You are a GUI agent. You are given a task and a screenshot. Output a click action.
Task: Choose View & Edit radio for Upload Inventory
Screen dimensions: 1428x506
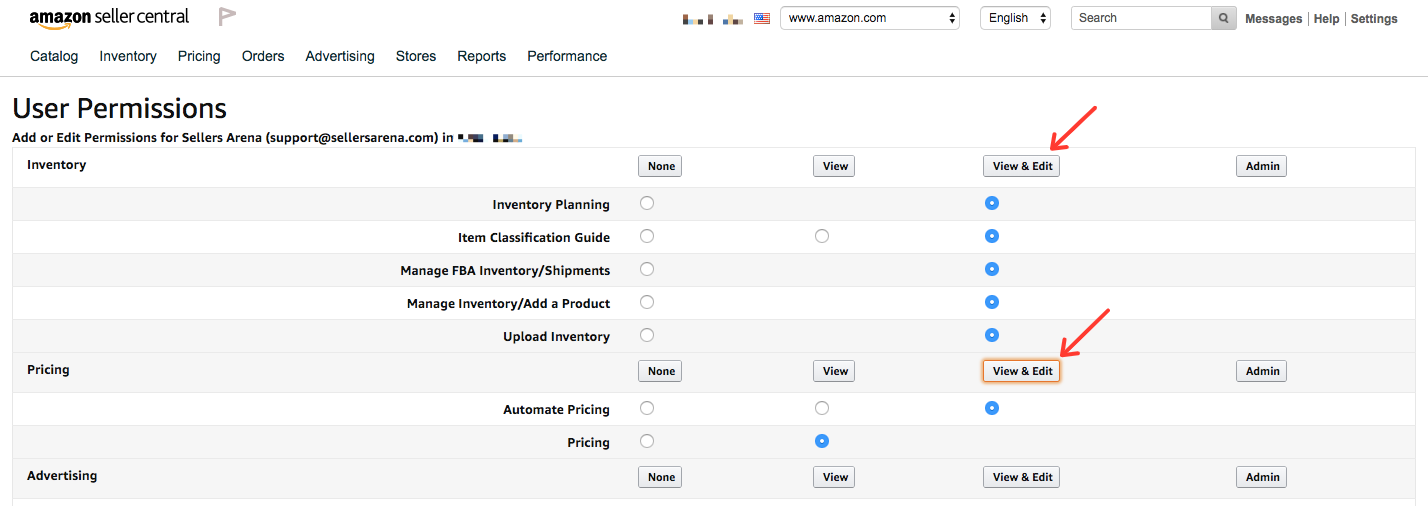point(991,335)
